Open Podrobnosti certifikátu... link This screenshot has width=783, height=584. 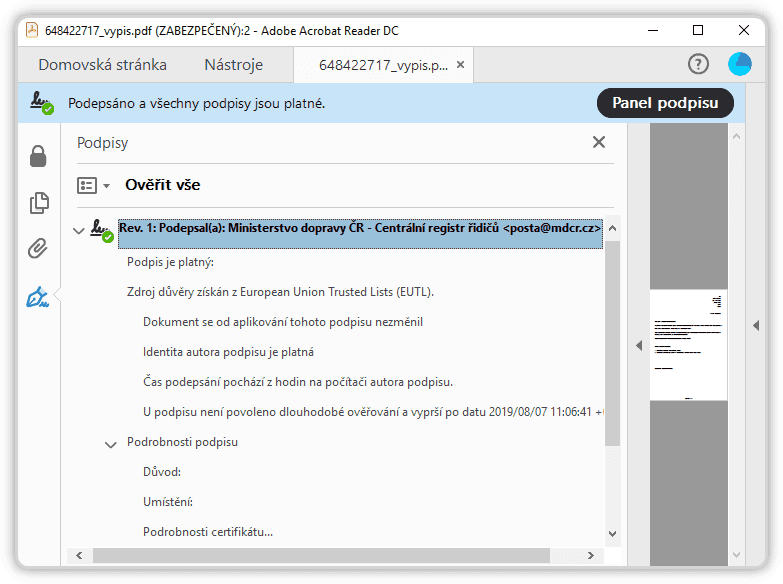pyautogui.click(x=208, y=532)
